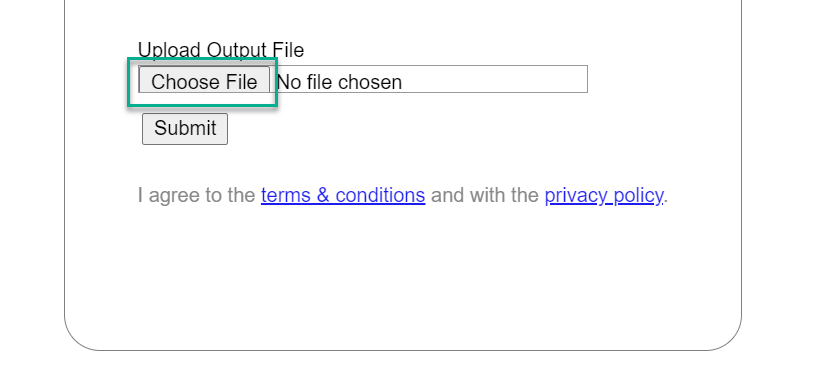Click the 'Upload Output File' label
835x366 pixels.
[221, 50]
